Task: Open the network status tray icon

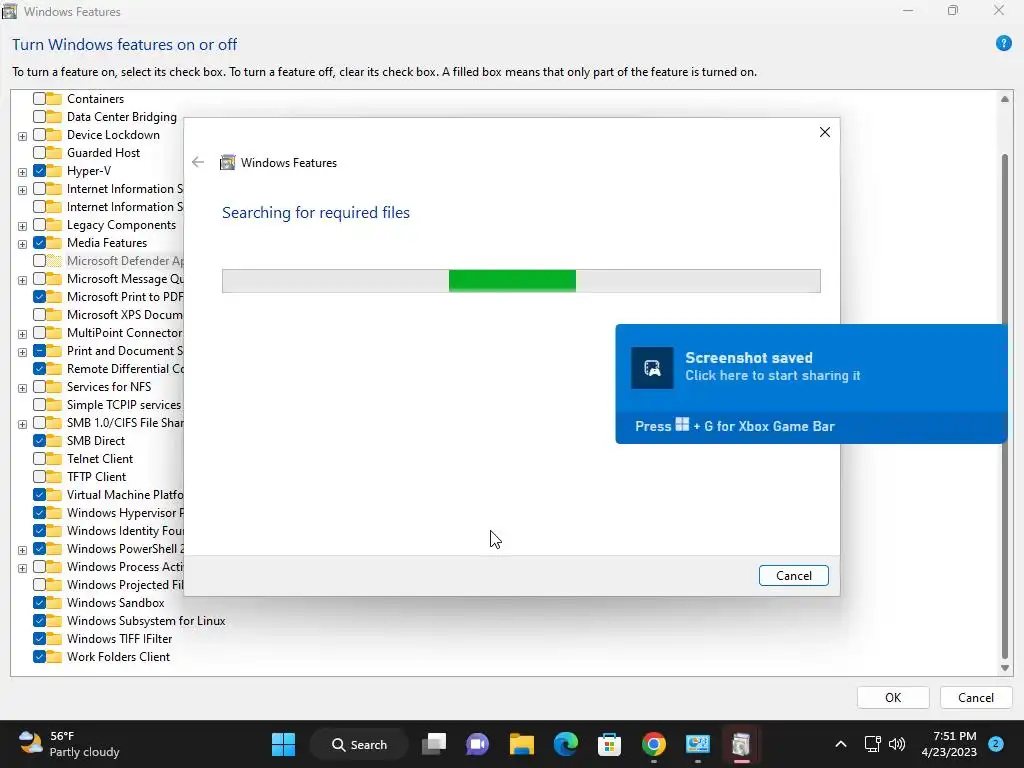Action: point(872,744)
